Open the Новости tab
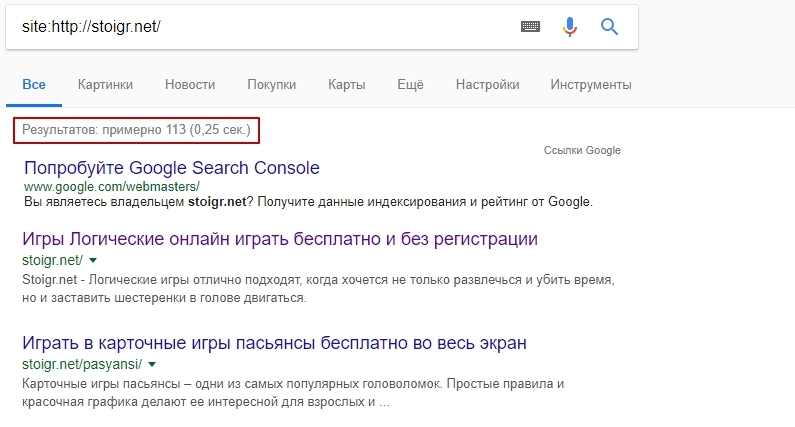 [x=190, y=85]
